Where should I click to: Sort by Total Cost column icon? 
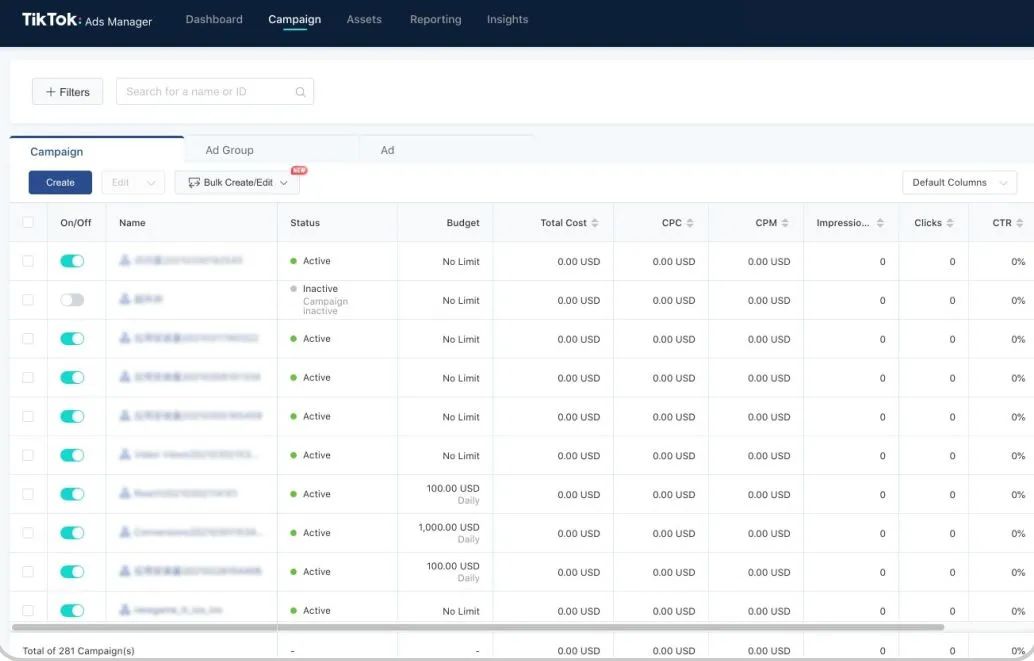pos(595,223)
